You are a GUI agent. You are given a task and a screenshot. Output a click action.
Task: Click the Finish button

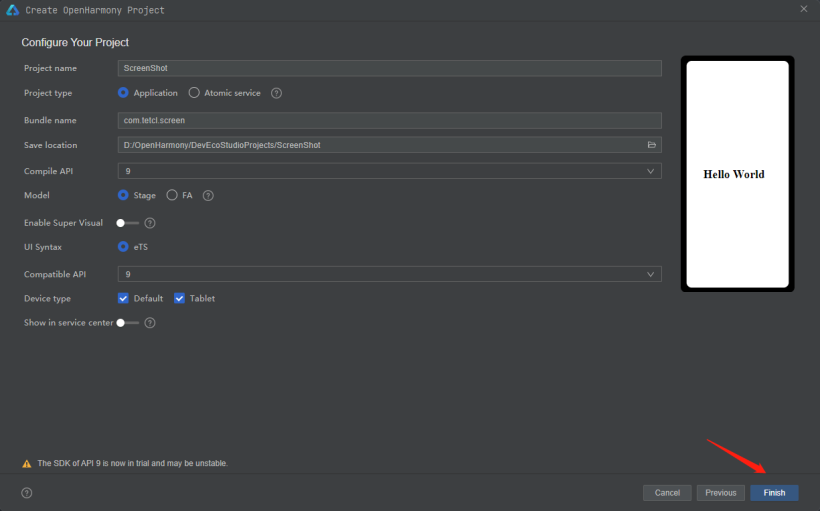click(x=774, y=493)
